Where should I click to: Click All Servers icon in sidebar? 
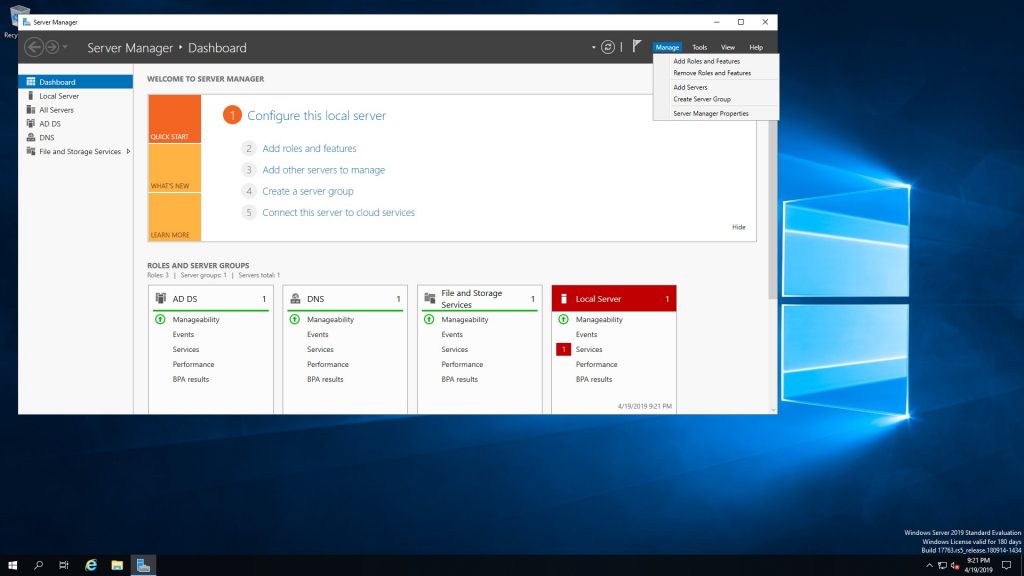pos(31,109)
